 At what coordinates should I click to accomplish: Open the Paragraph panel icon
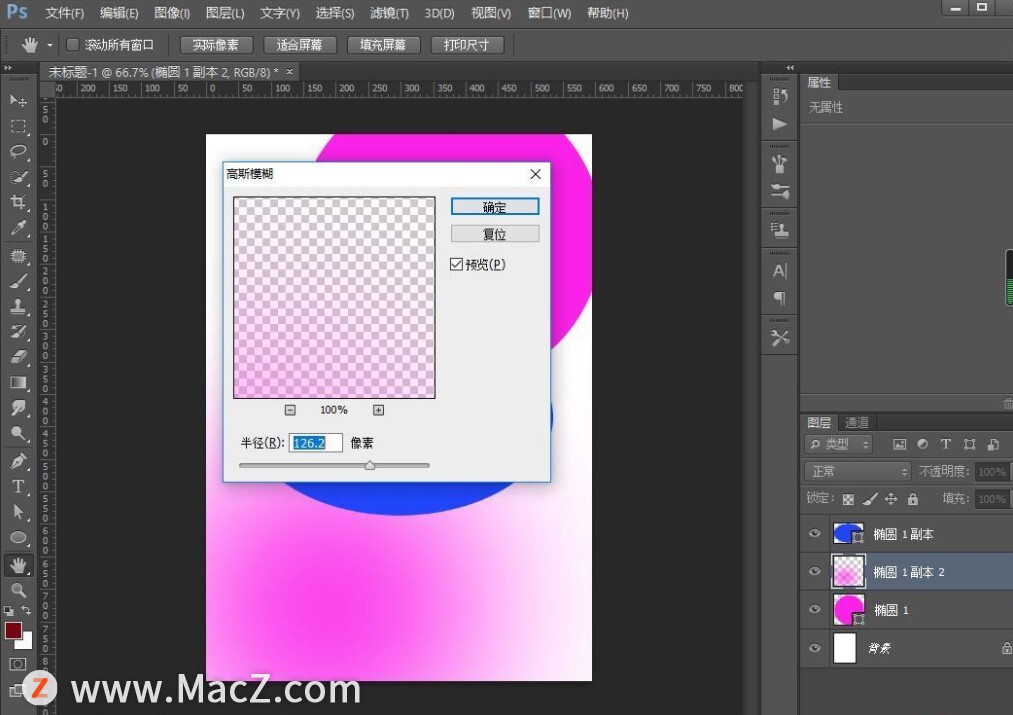coord(780,298)
